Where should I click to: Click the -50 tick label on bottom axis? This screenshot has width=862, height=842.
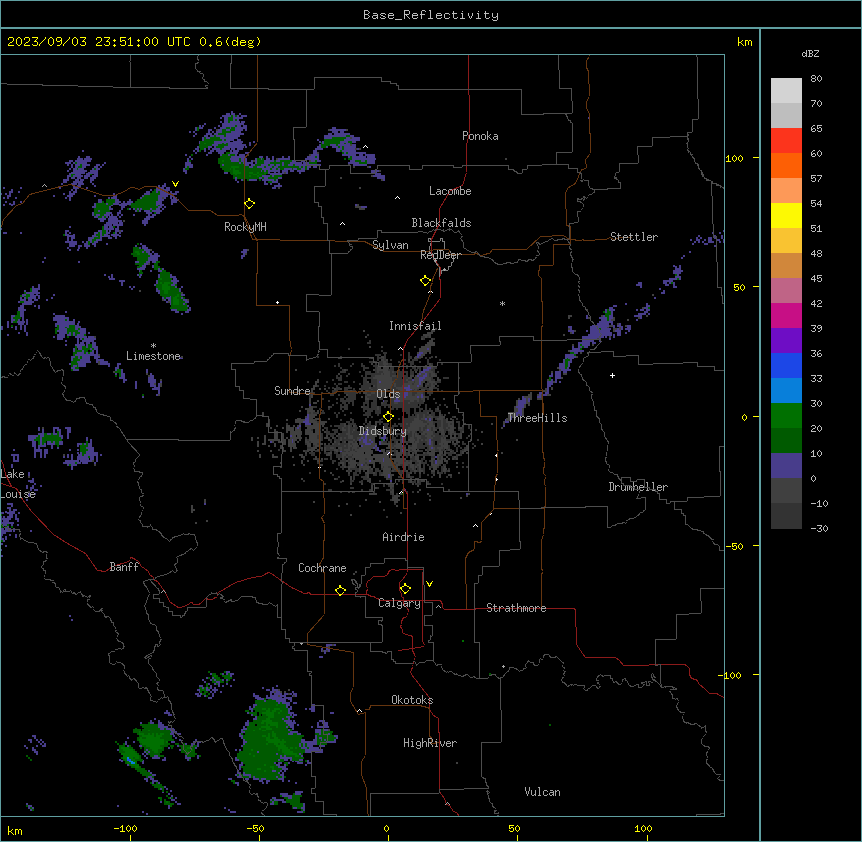255,828
